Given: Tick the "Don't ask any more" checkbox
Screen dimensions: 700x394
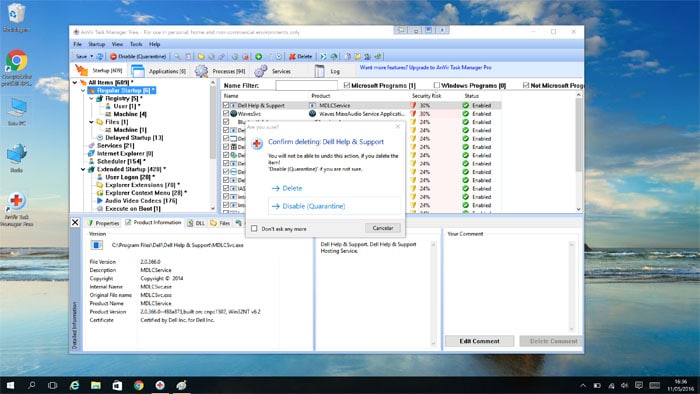Looking at the screenshot, I should pyautogui.click(x=254, y=228).
